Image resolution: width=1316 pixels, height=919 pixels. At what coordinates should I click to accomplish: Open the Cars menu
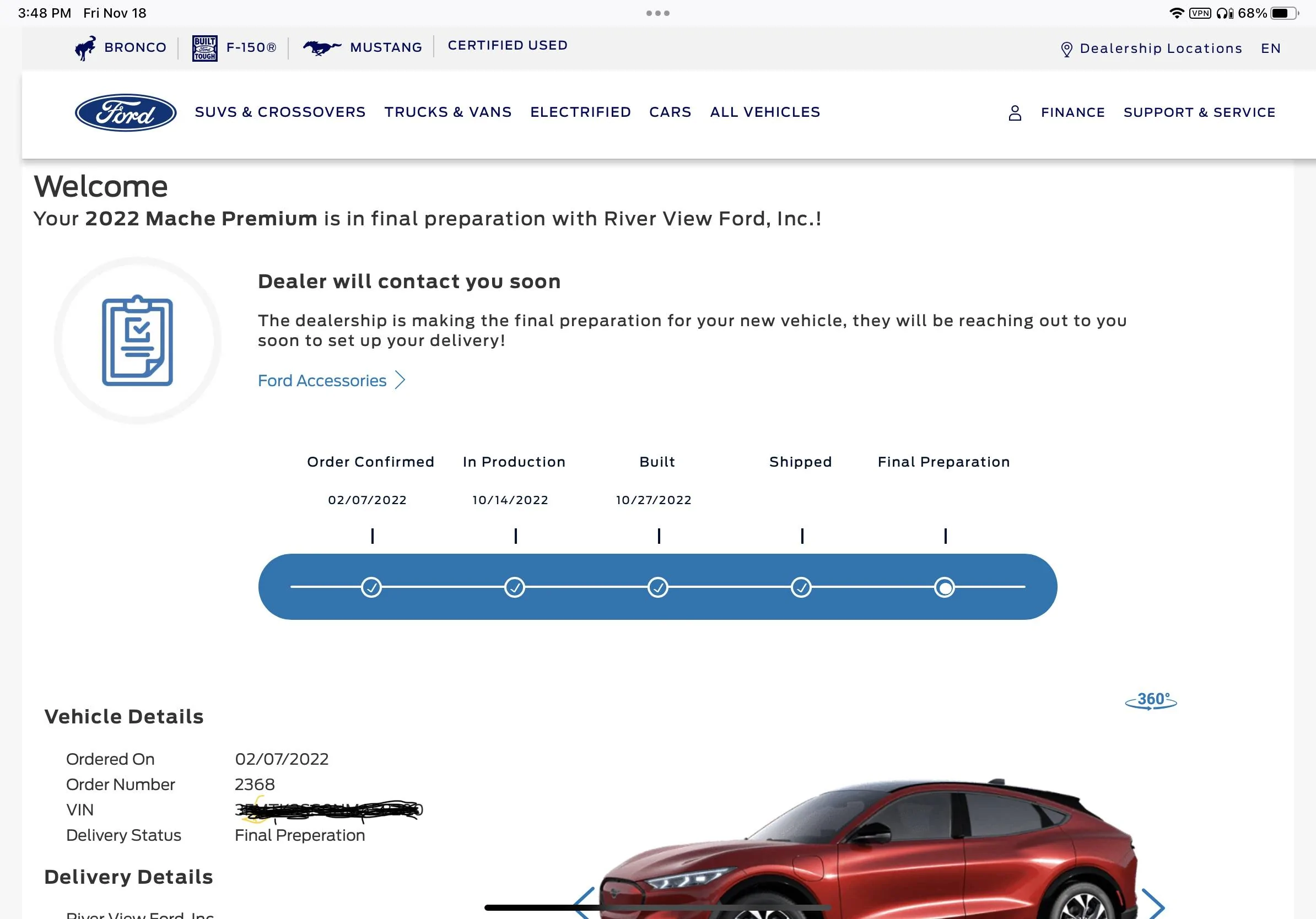(x=670, y=112)
